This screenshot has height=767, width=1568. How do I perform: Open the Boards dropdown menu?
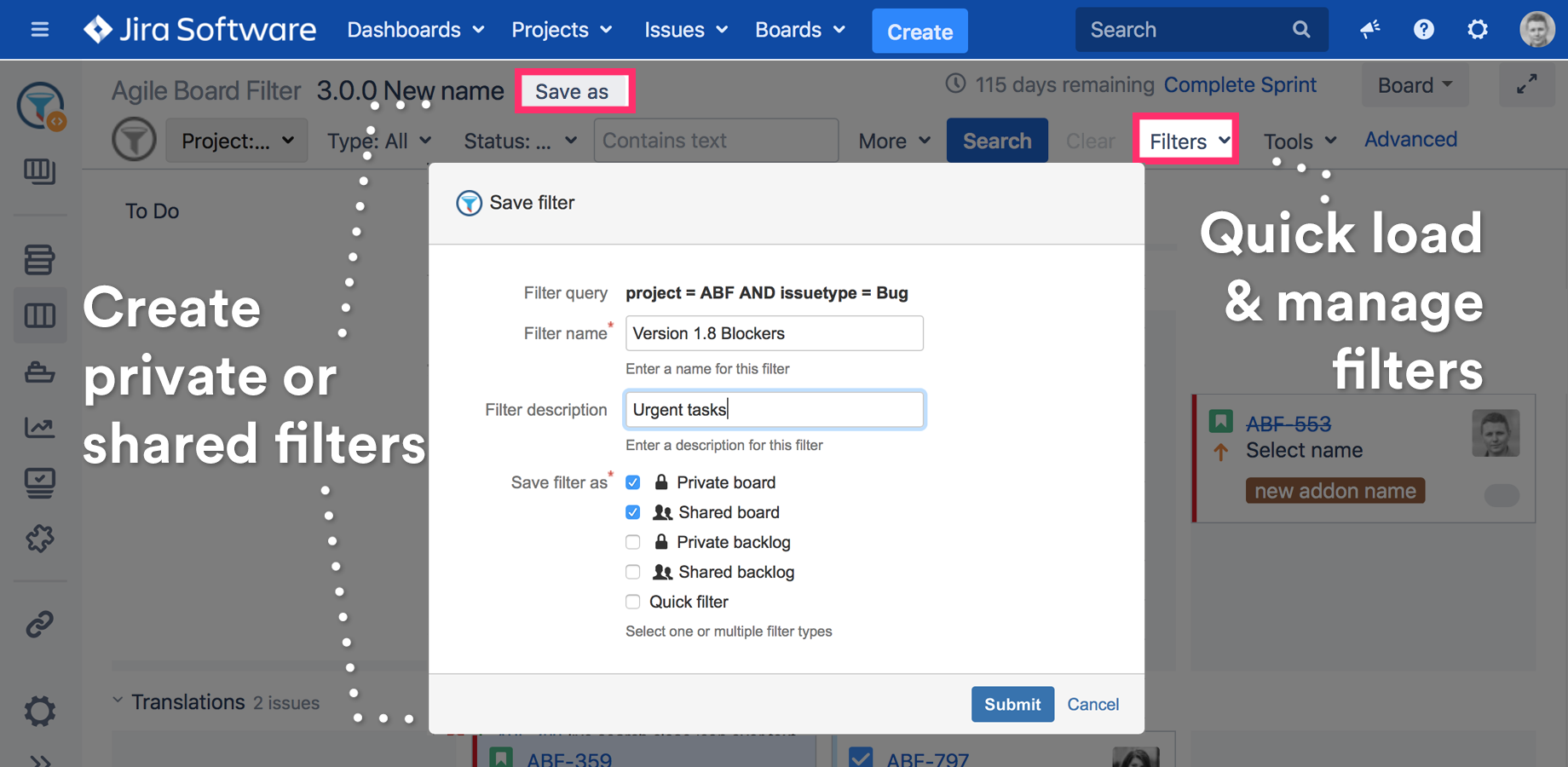(798, 29)
